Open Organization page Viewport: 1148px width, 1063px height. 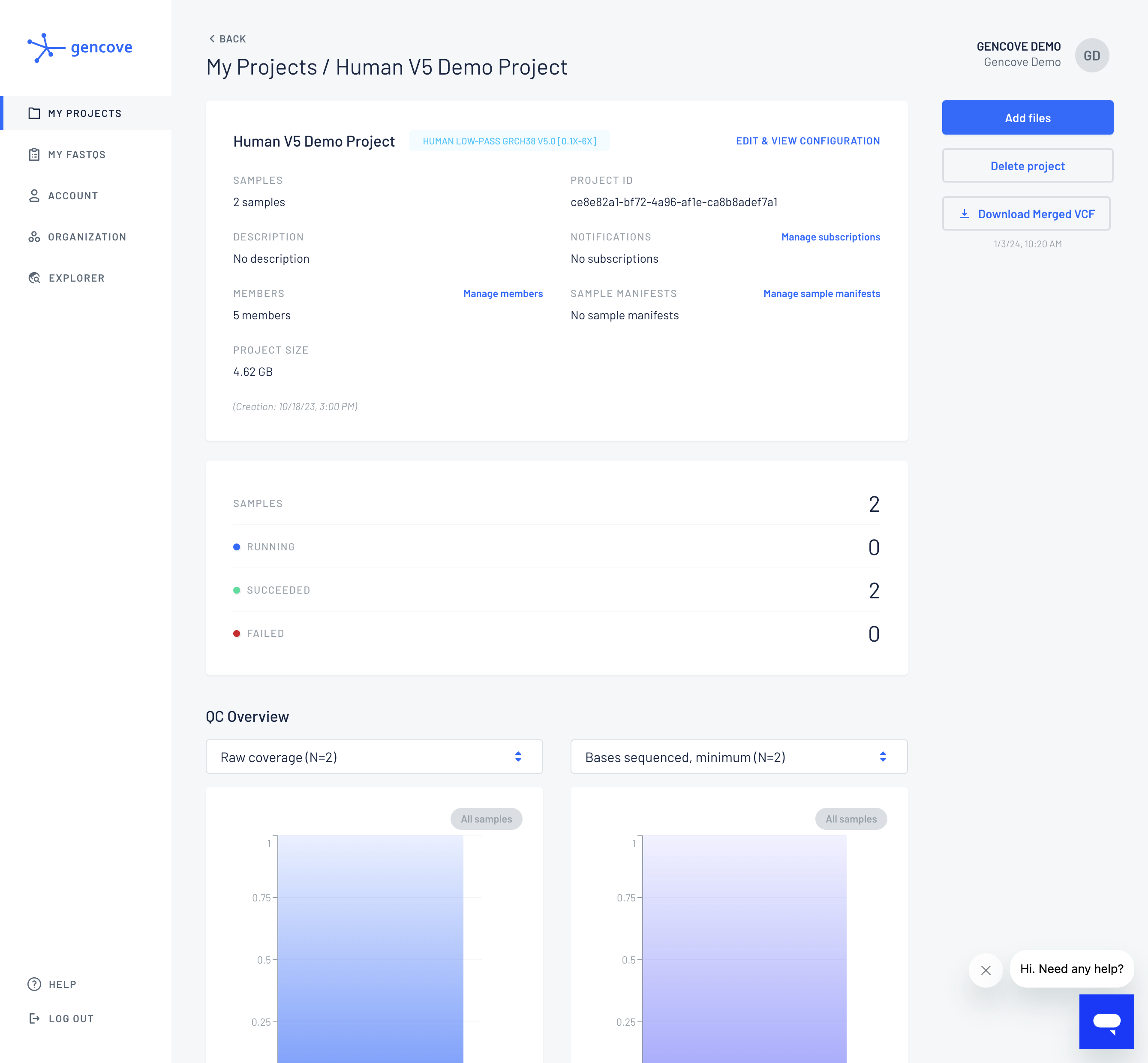86,237
